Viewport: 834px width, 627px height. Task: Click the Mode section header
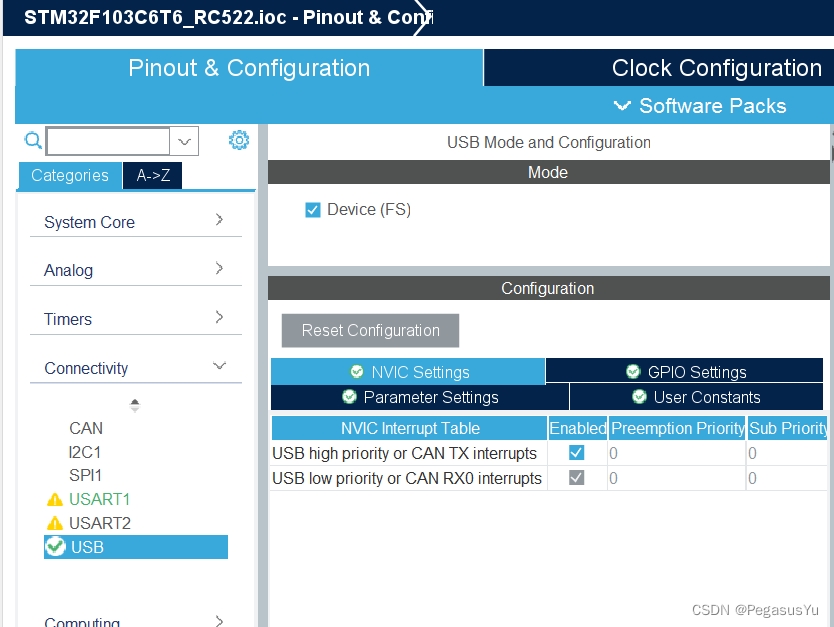(x=548, y=172)
